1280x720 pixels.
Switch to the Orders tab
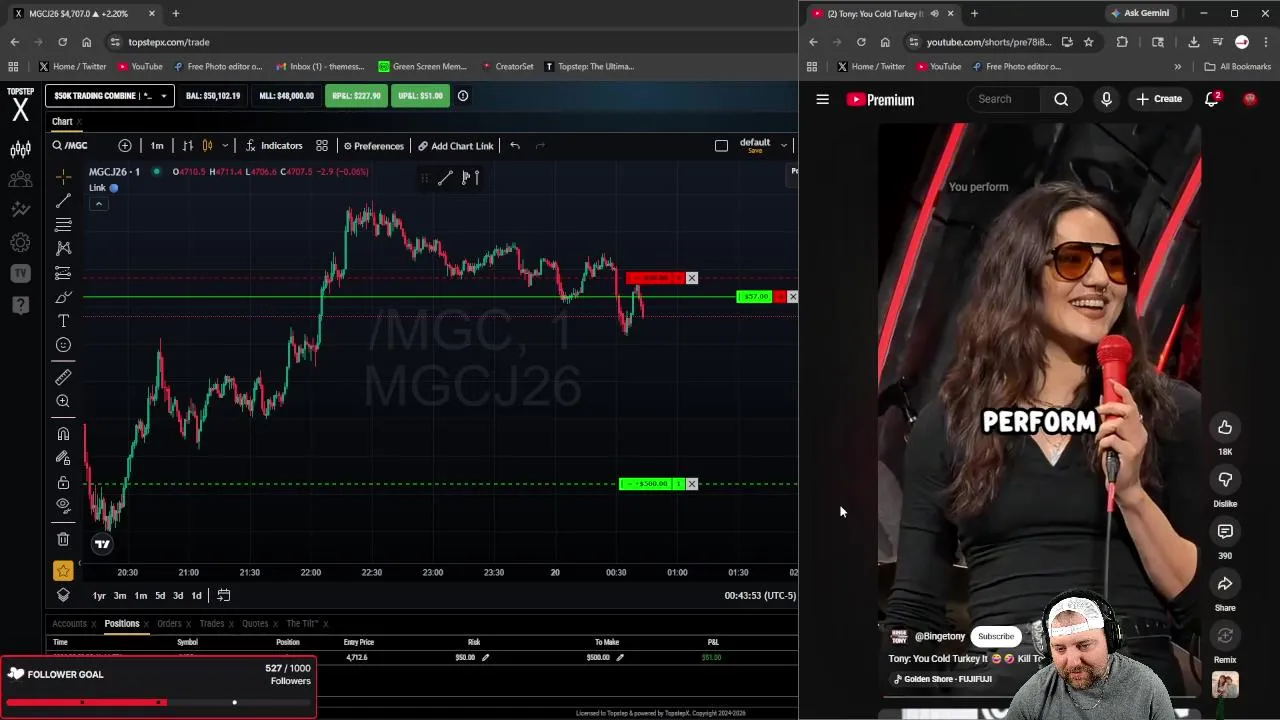(169, 624)
